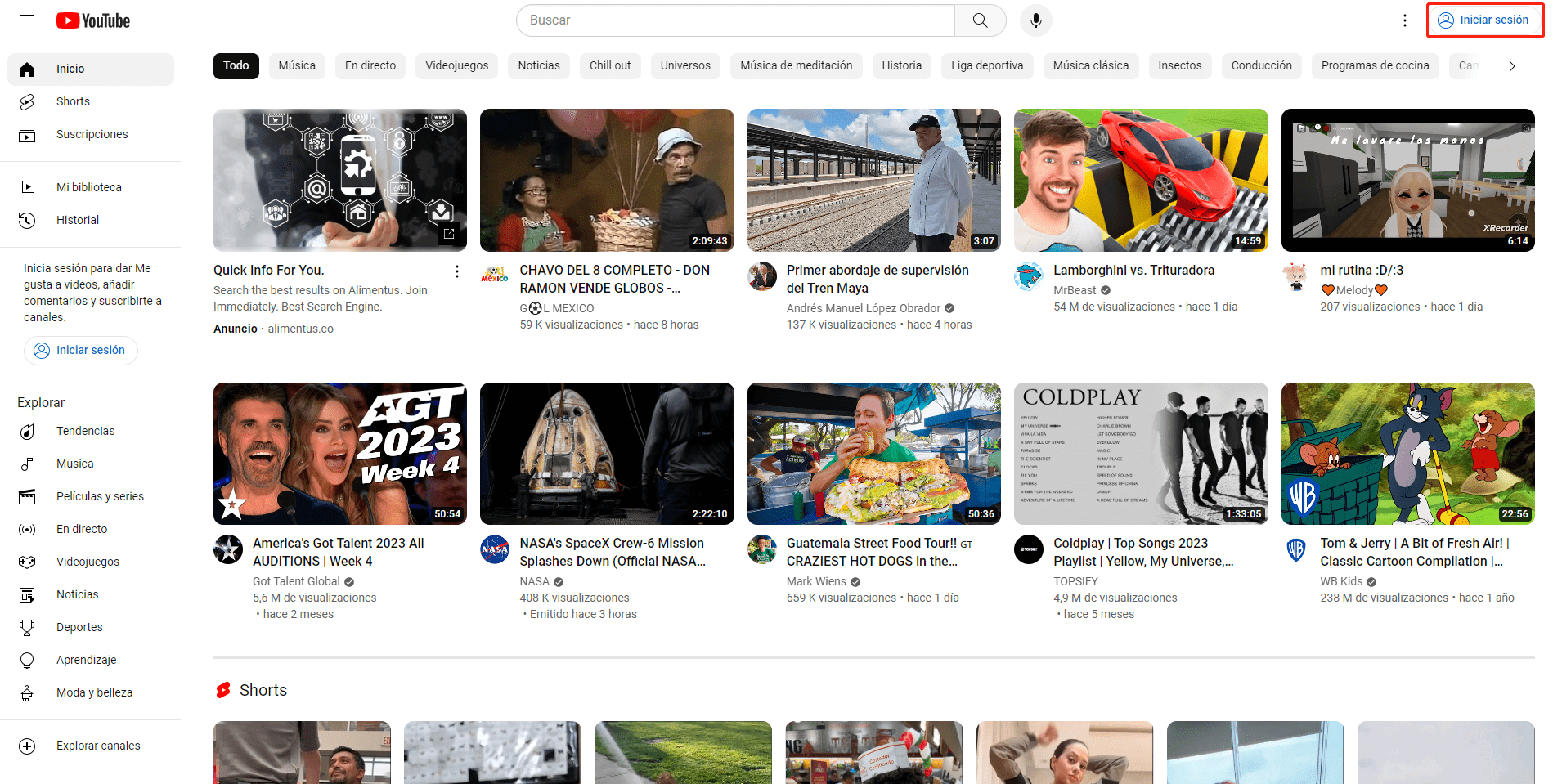This screenshot has height=784, width=1553.
Task: Open ad options menu for Quick Info
Action: pyautogui.click(x=456, y=271)
